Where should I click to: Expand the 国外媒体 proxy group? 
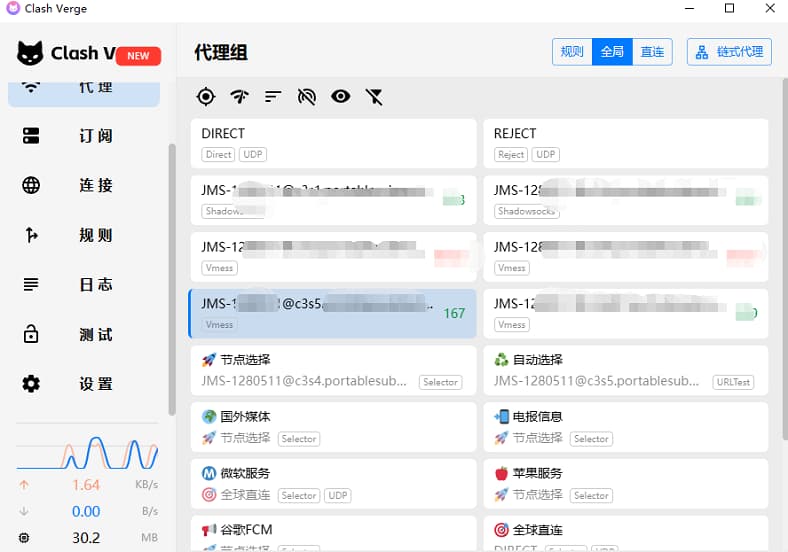click(x=332, y=427)
